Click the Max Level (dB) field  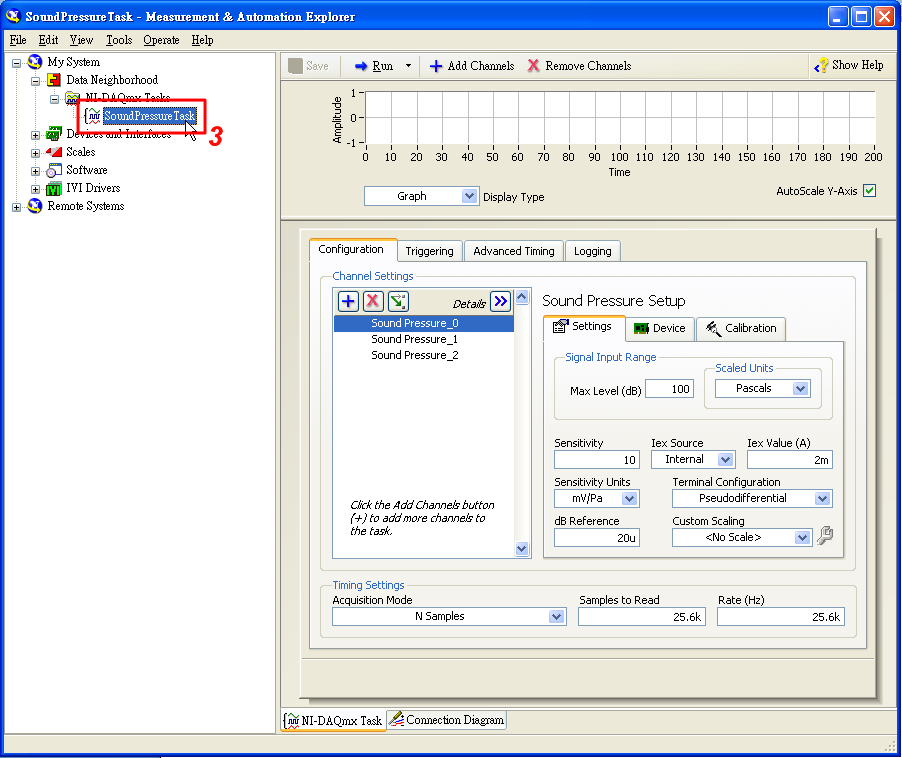click(x=670, y=389)
